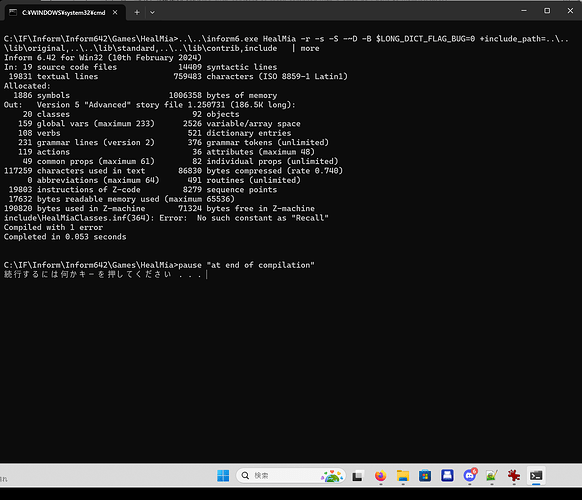Open File Explorer from the taskbar
Viewport: 582px width, 500px height.
point(403,476)
